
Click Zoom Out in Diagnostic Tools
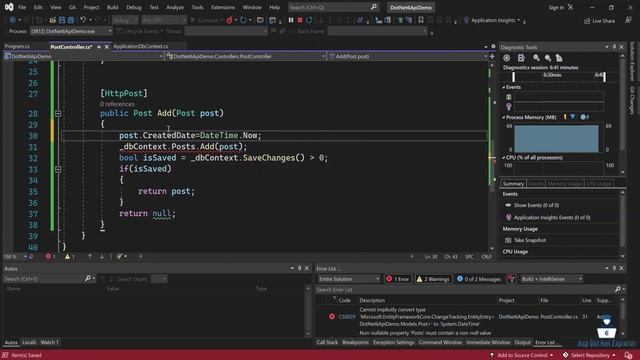pos(548,58)
